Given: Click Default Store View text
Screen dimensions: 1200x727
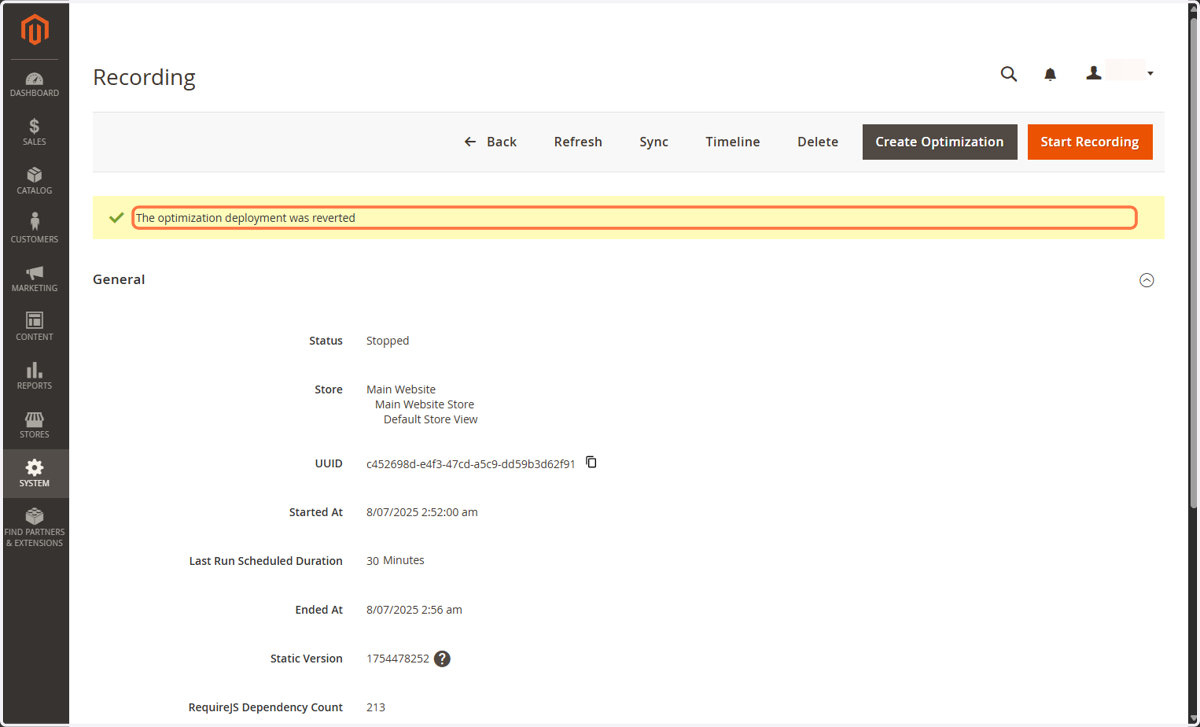Looking at the screenshot, I should pos(431,419).
